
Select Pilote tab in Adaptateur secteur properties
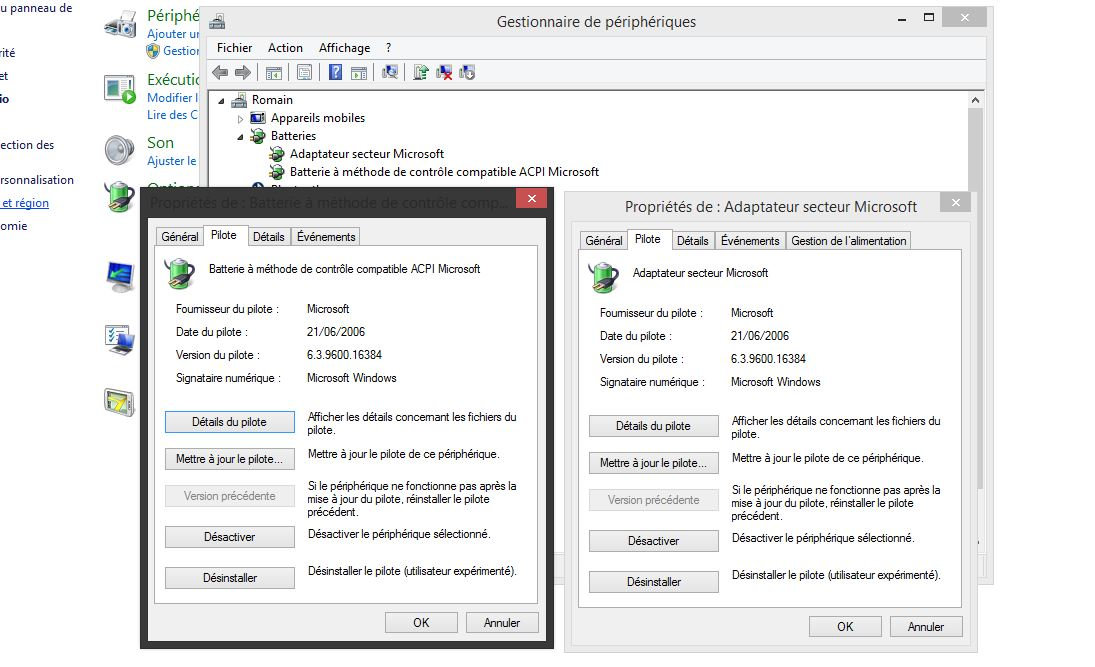647,239
